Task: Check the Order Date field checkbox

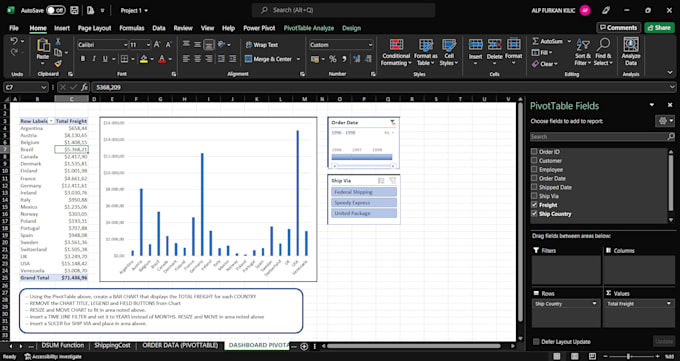Action: click(x=534, y=178)
